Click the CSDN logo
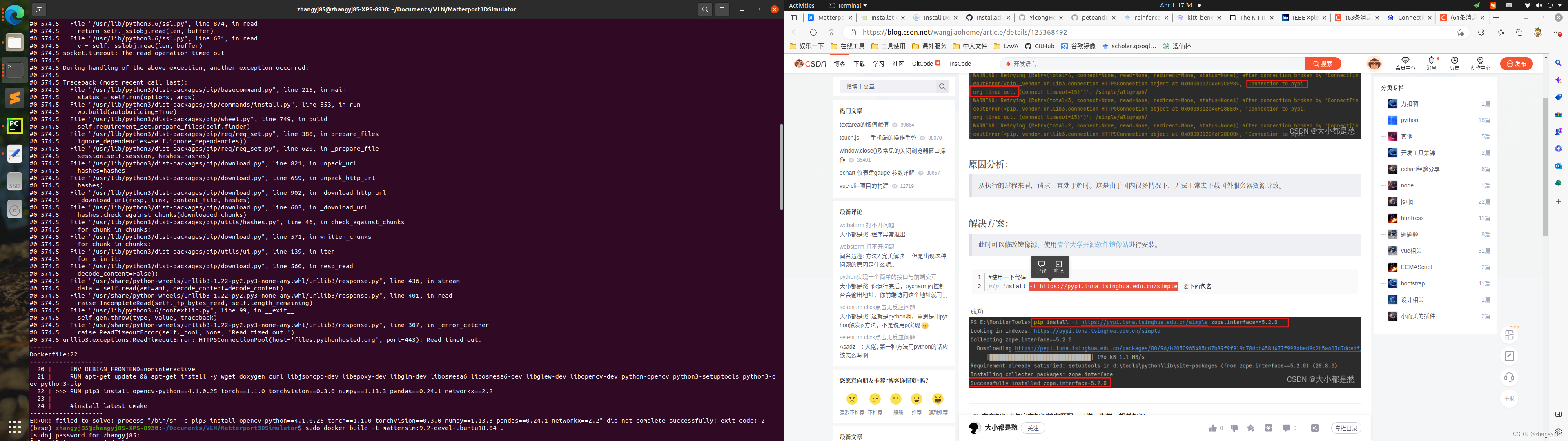1568x441 pixels. coord(810,63)
